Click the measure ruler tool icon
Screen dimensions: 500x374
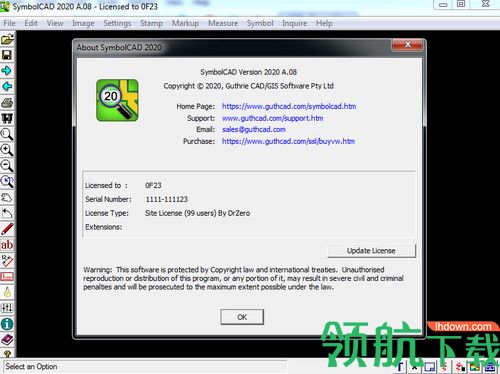click(x=7, y=261)
